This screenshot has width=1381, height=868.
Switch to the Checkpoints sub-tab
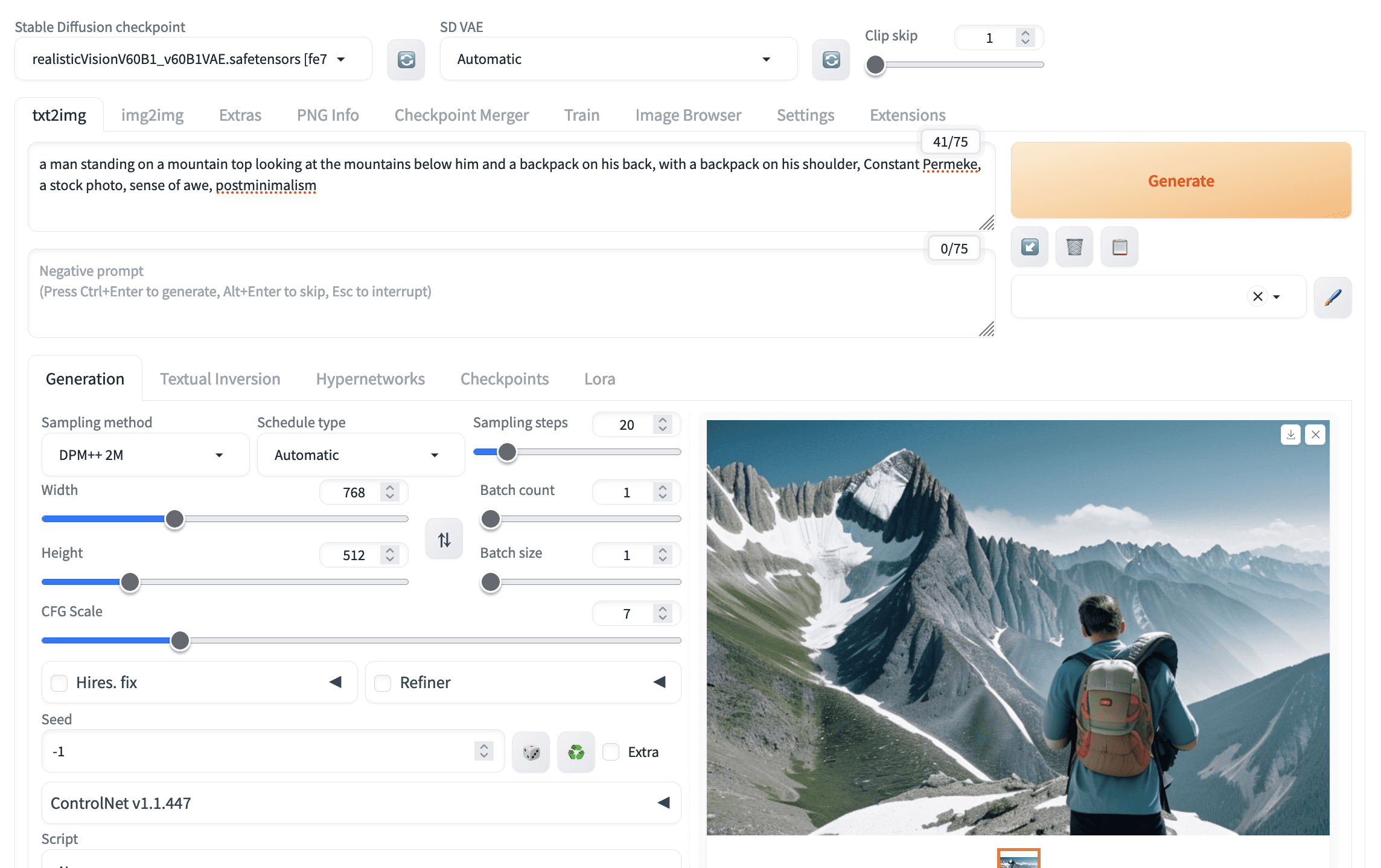click(x=505, y=378)
